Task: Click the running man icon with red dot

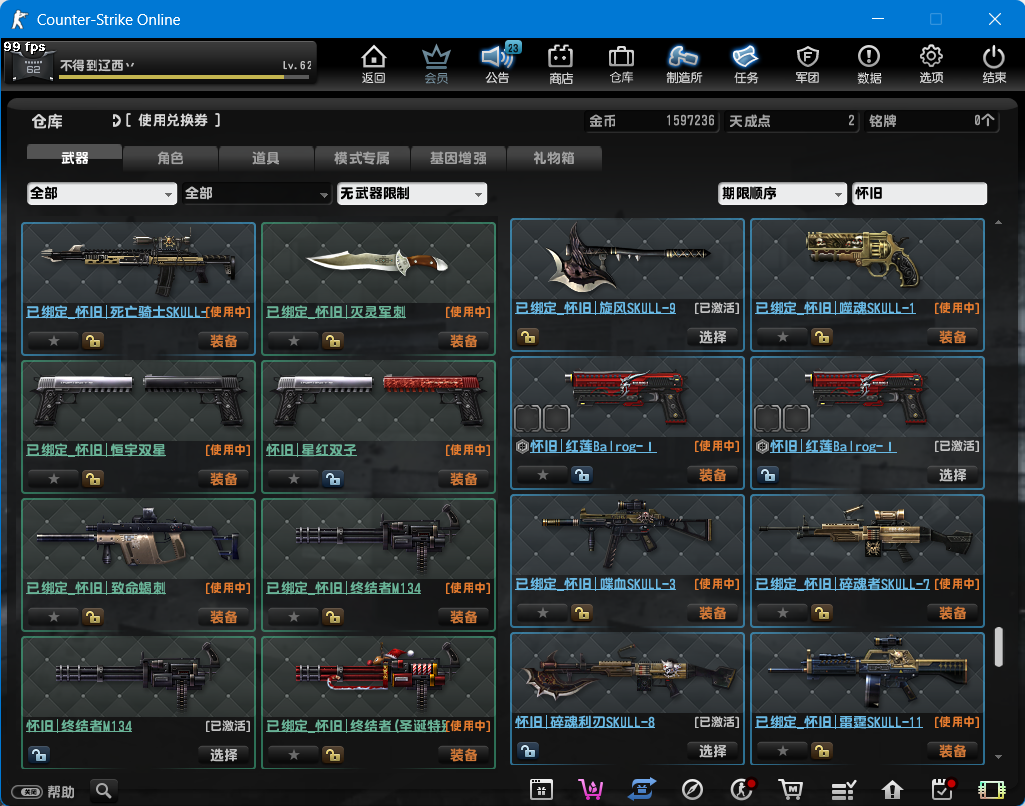Action: coord(743,790)
